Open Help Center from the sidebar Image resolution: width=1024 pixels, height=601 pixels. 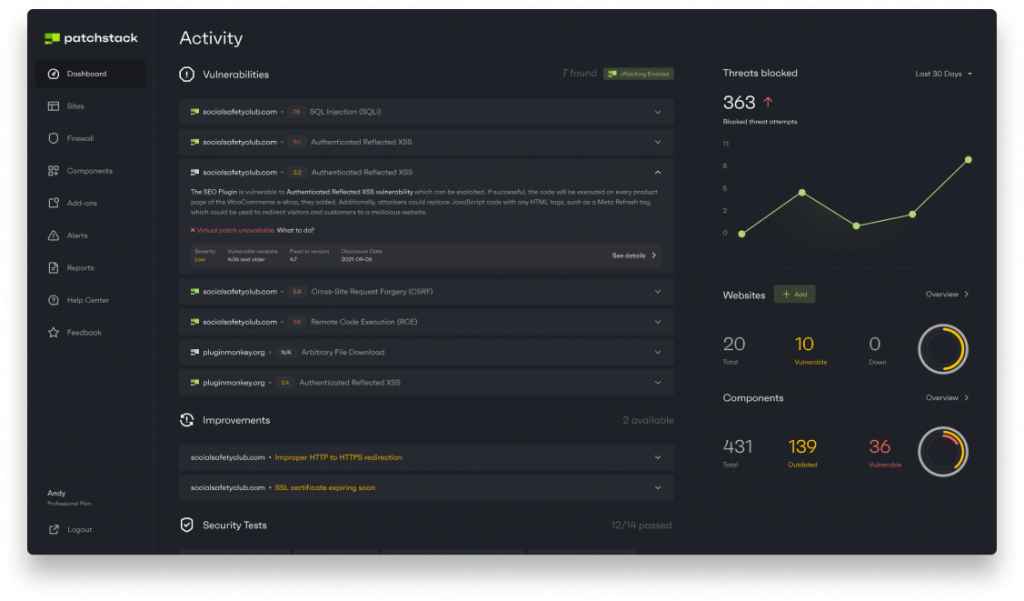pyautogui.click(x=87, y=300)
